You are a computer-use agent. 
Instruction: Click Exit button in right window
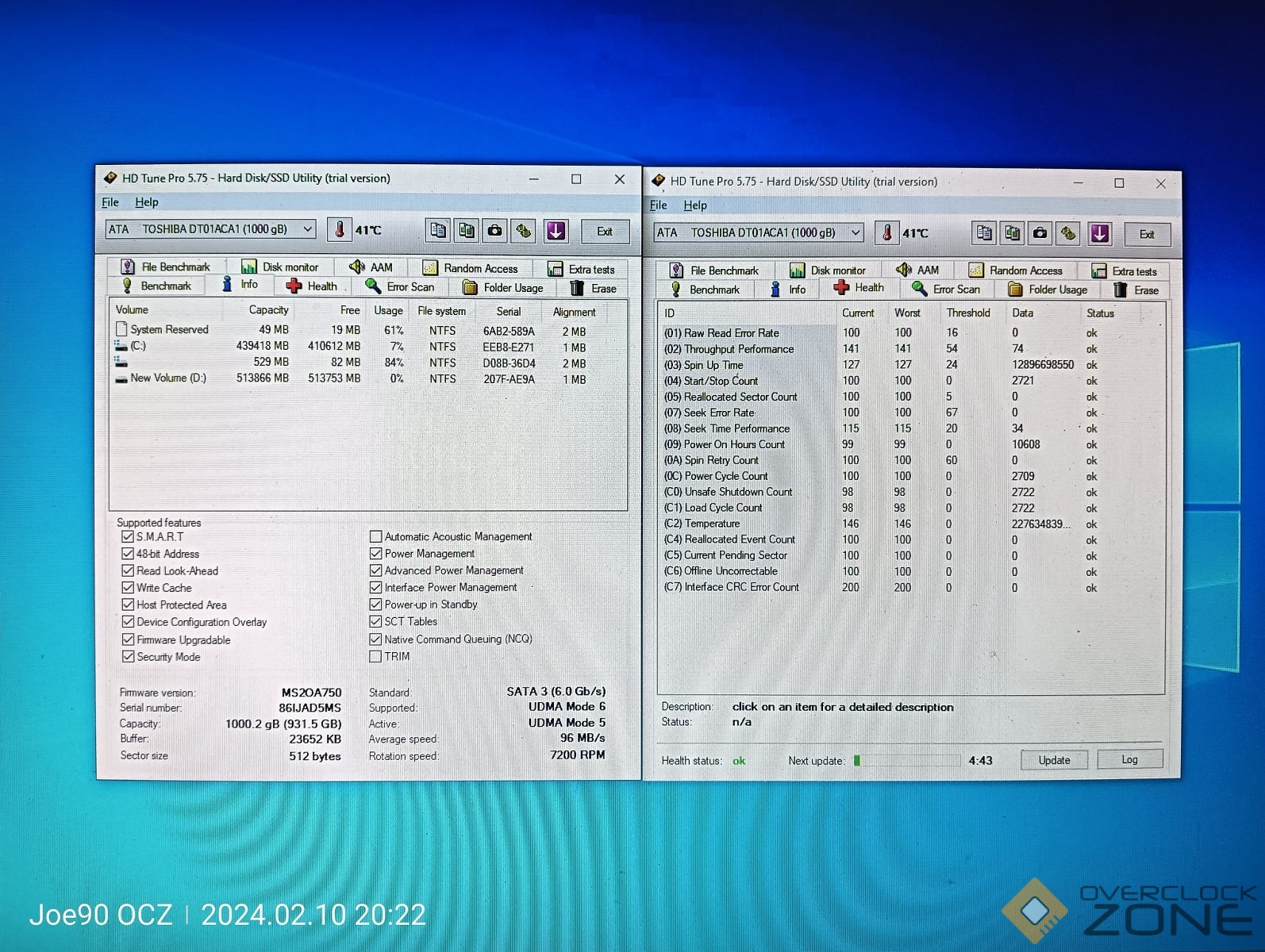click(1147, 234)
